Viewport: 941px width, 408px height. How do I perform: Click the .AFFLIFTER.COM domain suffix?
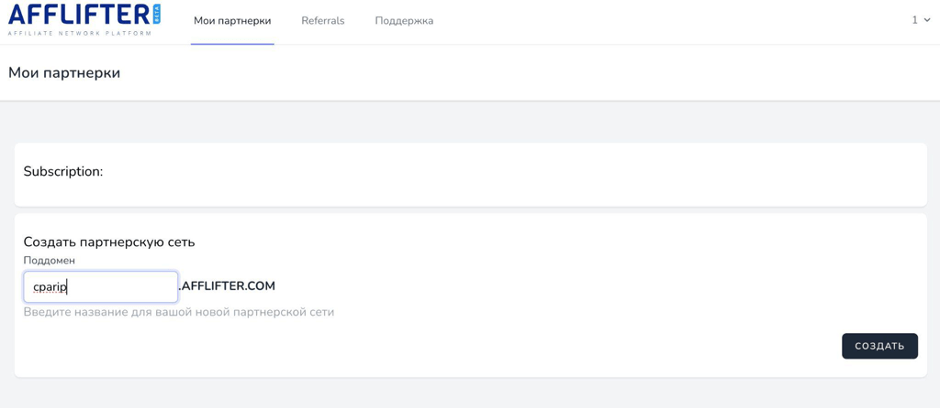(x=227, y=286)
